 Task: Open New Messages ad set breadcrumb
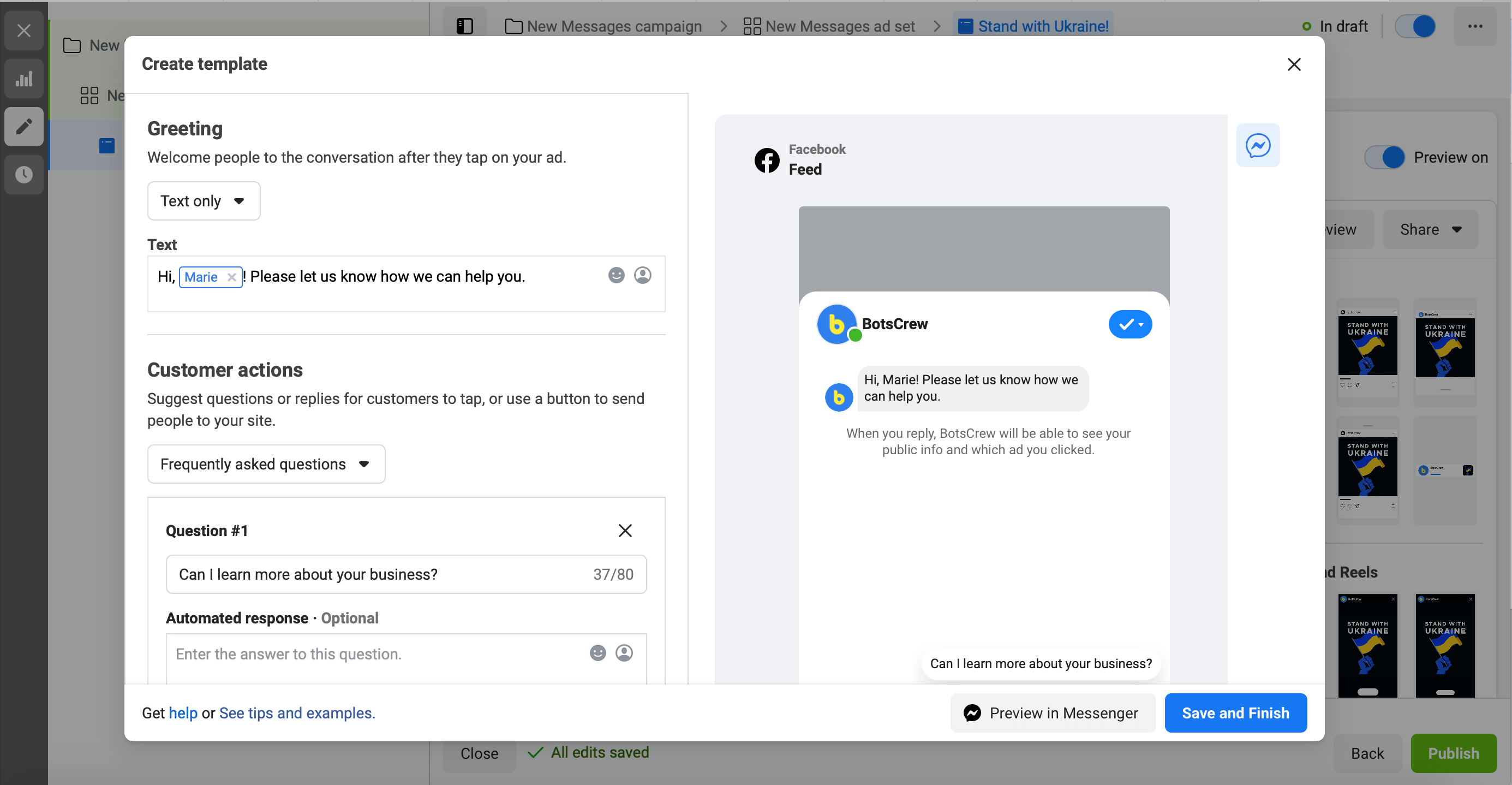pyautogui.click(x=829, y=26)
